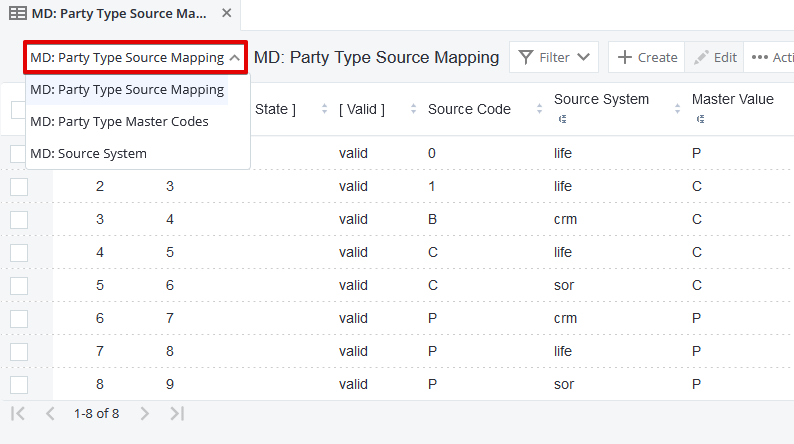Go to next page arrow
Viewport: 794px width, 444px height.
[x=144, y=413]
